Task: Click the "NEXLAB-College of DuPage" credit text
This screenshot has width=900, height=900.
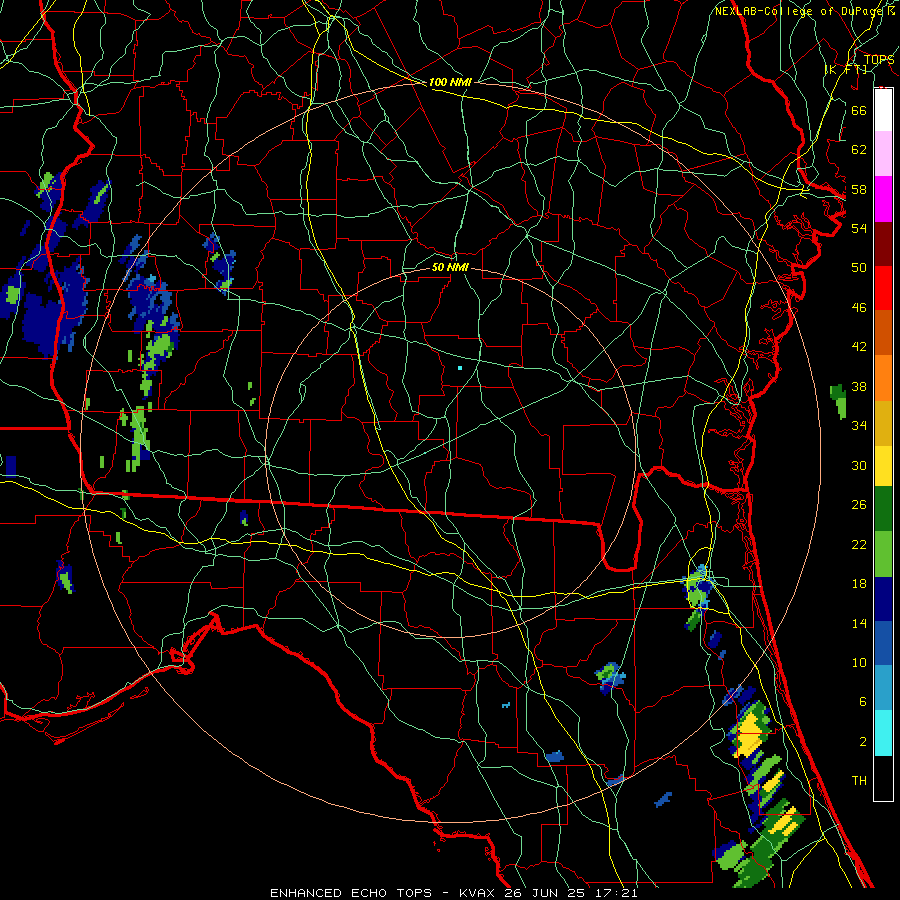Action: point(797,11)
